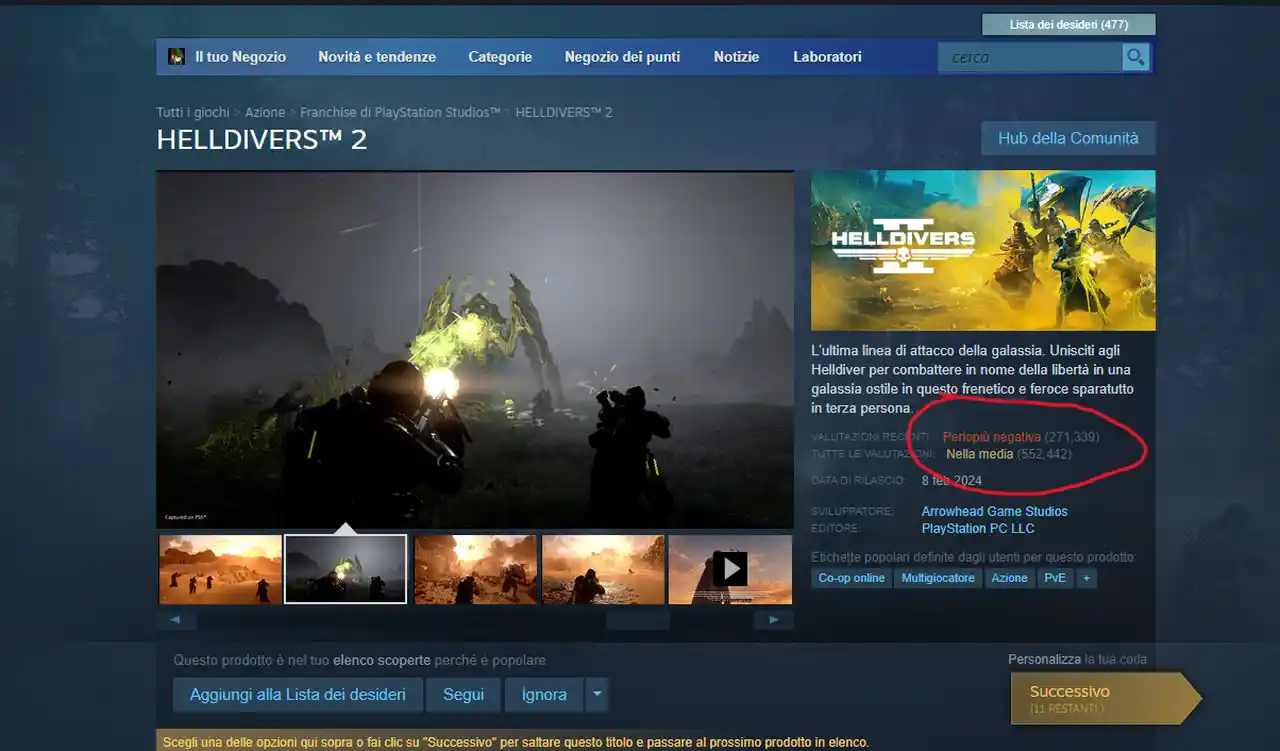
Task: Click the Ignora button
Action: [x=544, y=694]
